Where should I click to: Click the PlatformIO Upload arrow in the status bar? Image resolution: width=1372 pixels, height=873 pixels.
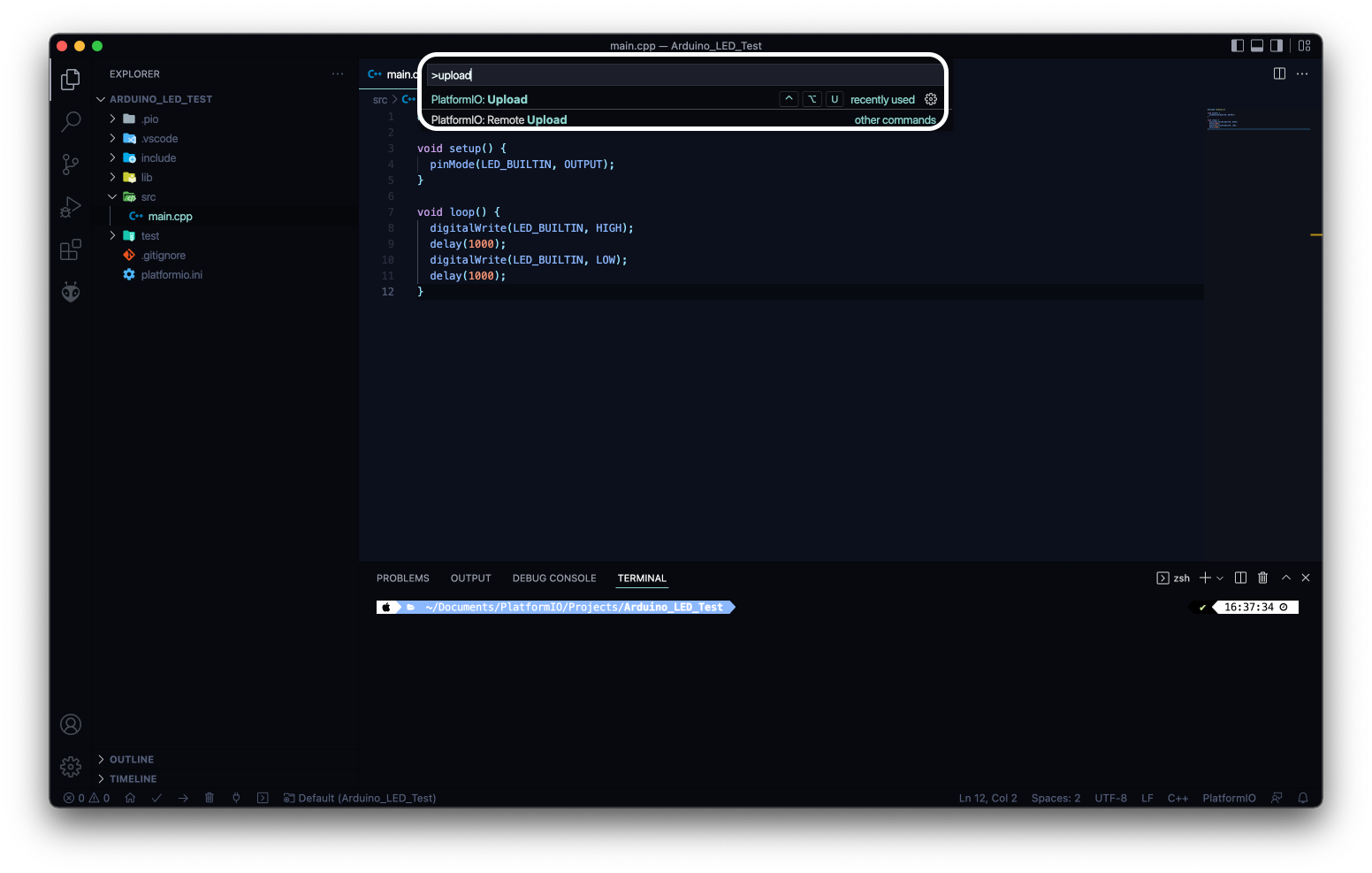183,798
